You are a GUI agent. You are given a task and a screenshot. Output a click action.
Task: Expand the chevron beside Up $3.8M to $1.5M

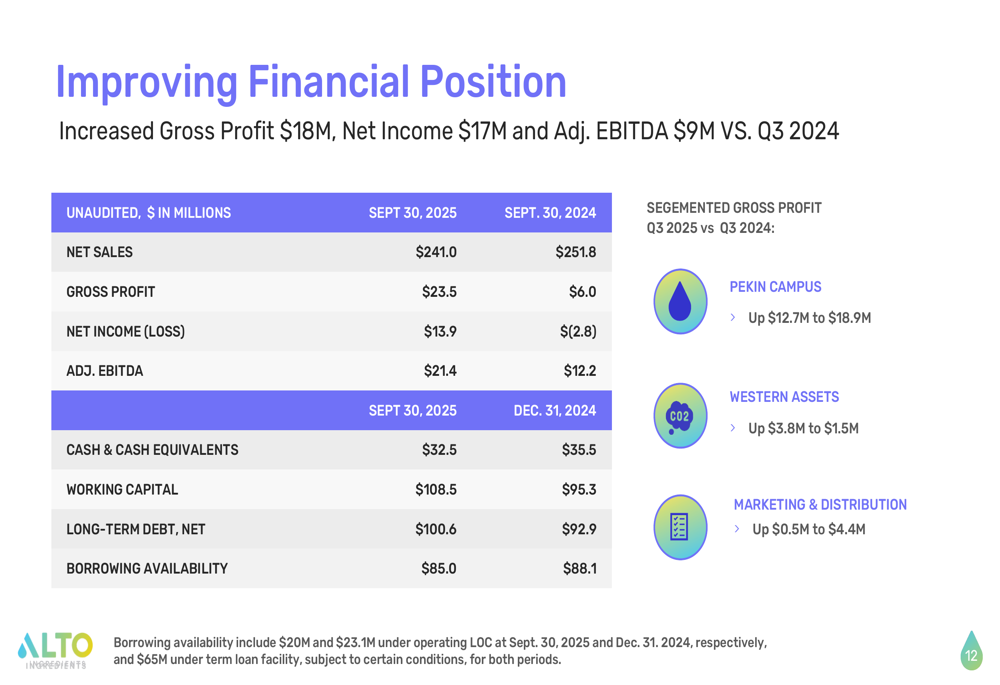(x=734, y=428)
